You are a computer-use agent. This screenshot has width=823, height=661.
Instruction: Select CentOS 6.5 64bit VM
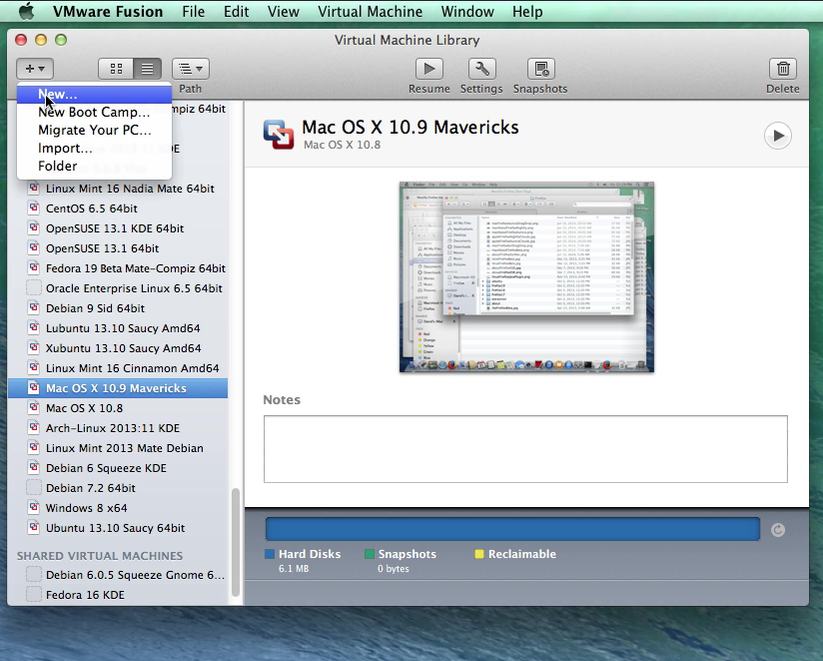point(118,208)
